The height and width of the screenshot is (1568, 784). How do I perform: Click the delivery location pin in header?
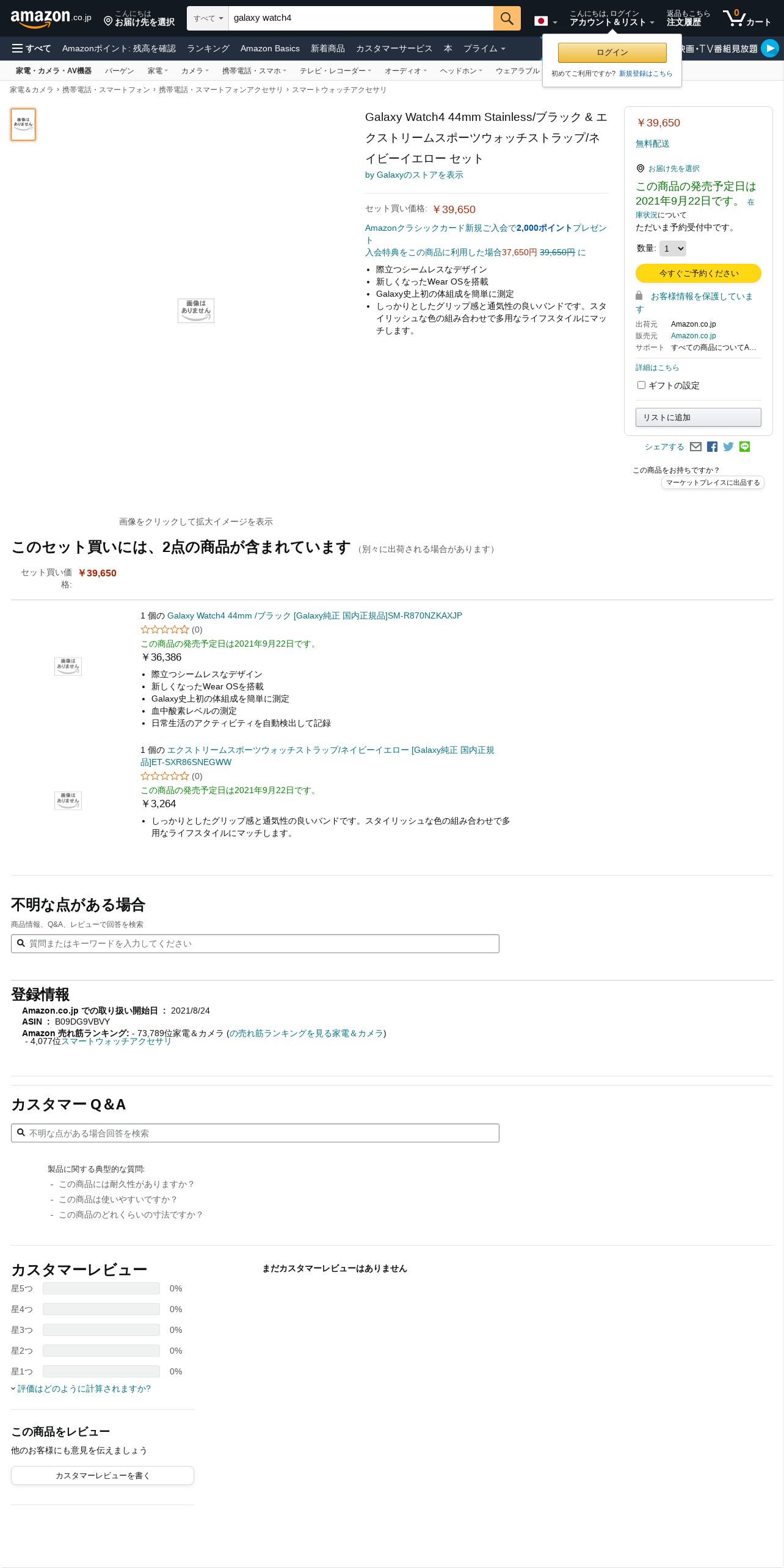tap(108, 21)
